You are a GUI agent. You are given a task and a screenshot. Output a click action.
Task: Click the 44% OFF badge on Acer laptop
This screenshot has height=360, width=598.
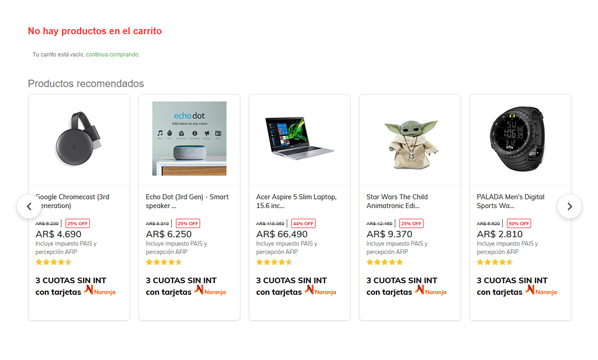[x=303, y=223]
